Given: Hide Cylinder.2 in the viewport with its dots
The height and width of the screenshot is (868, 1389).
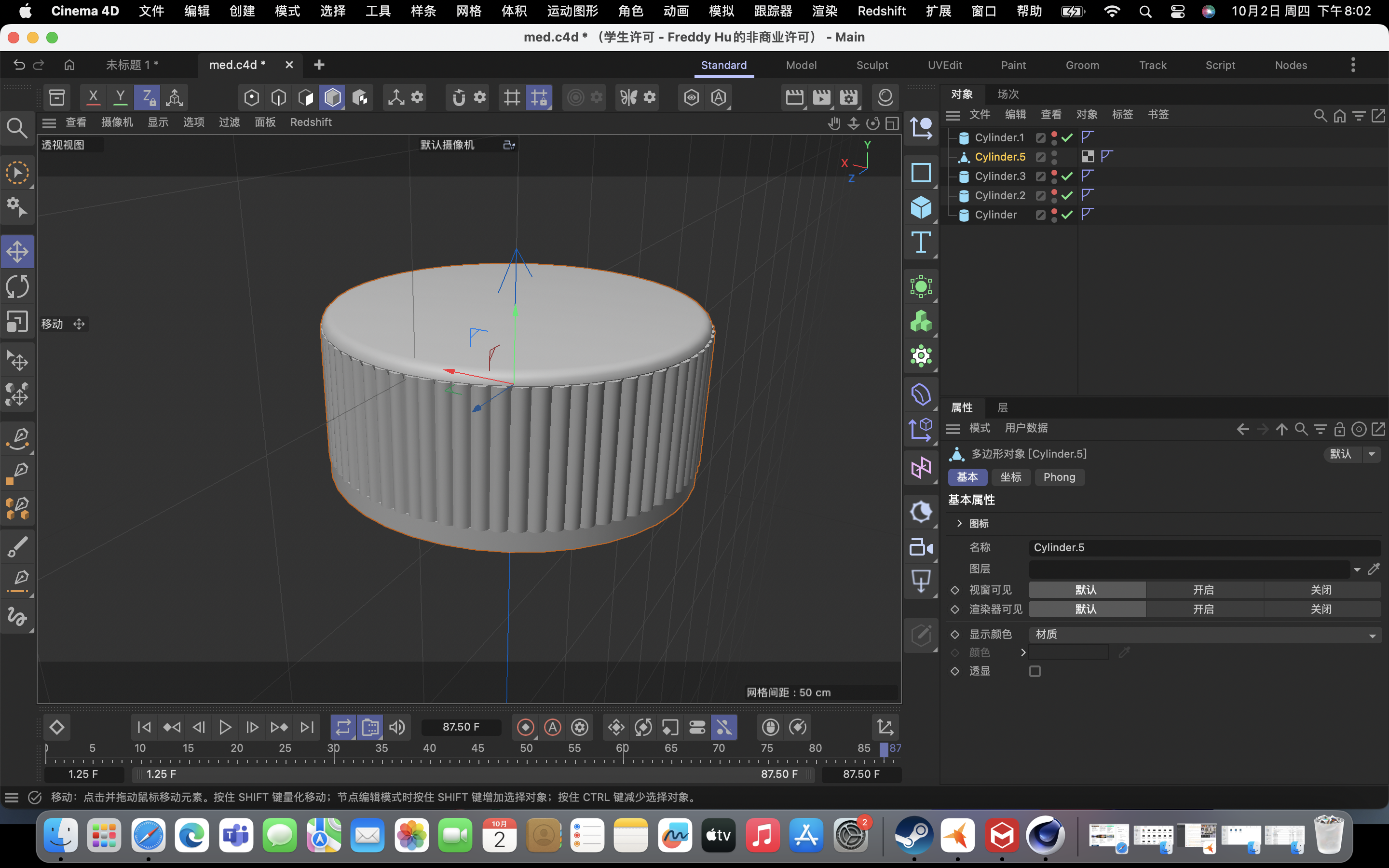Looking at the screenshot, I should point(1055,193).
